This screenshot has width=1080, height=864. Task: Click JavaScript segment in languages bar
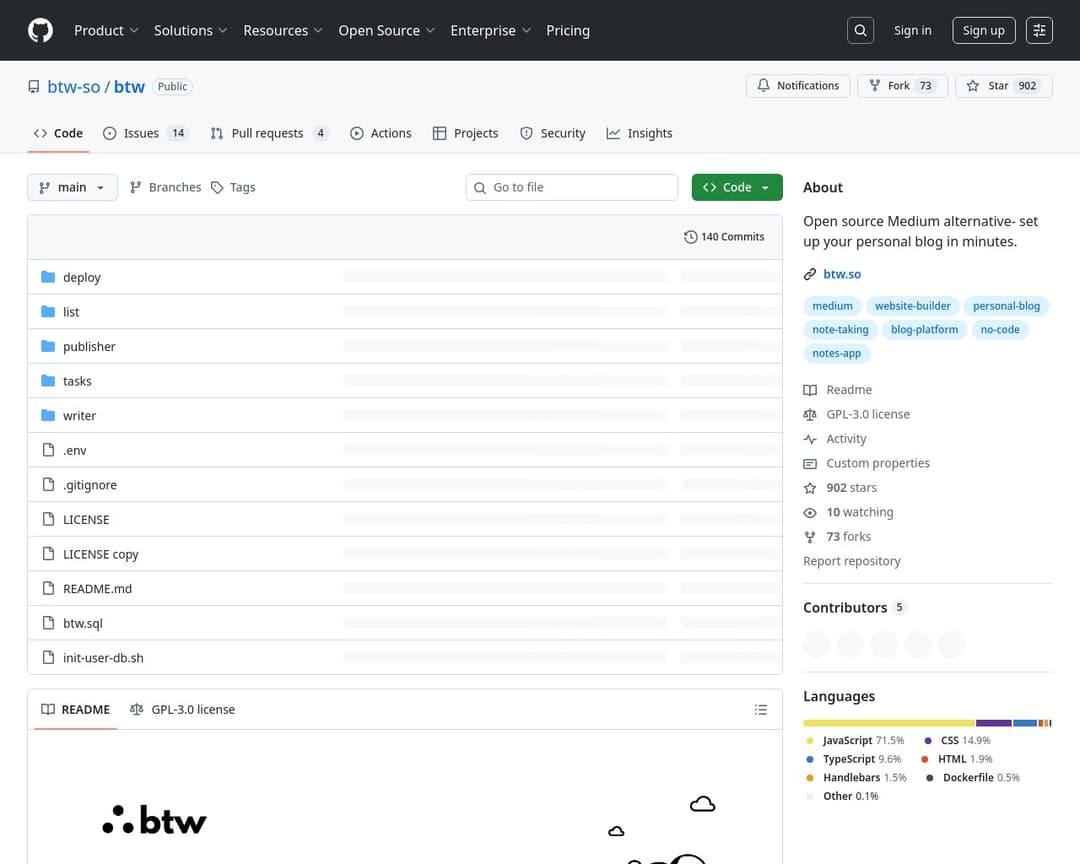tap(888, 722)
